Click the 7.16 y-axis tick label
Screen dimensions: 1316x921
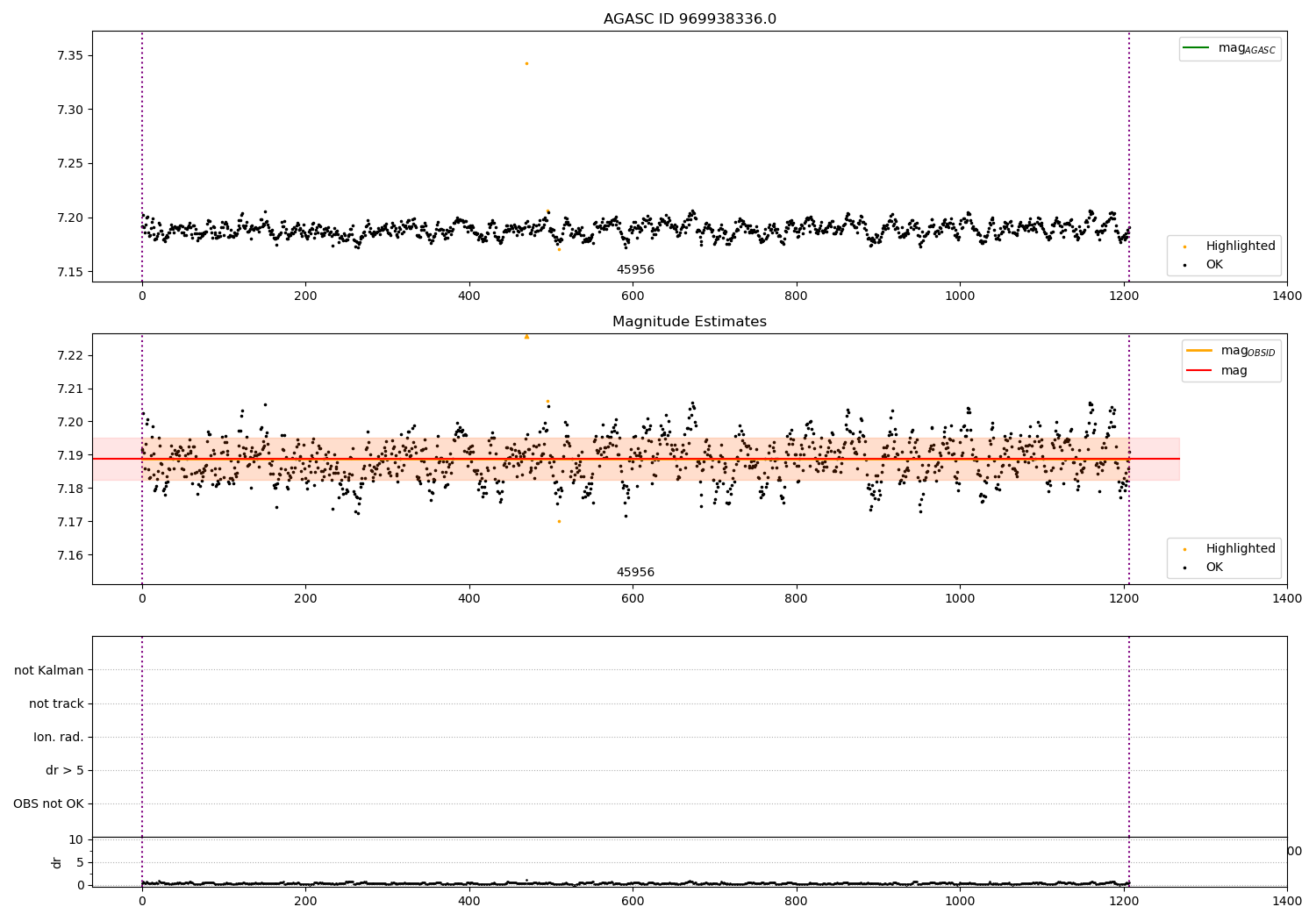coord(70,555)
